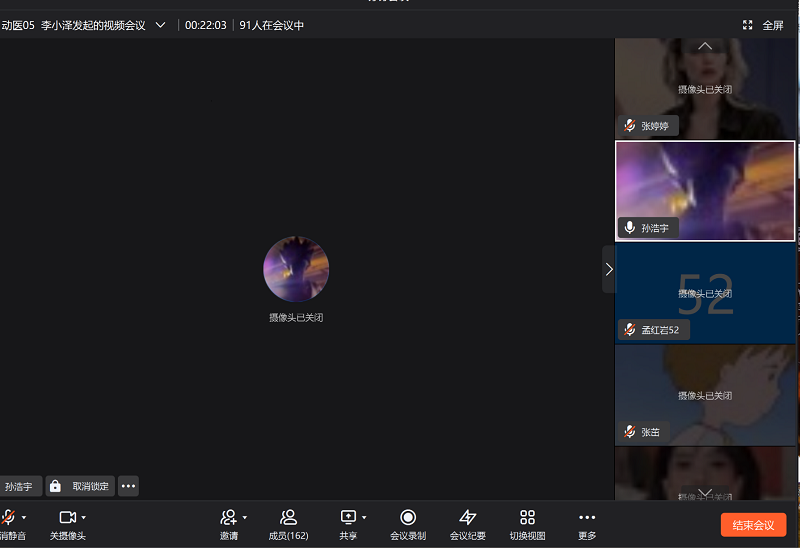Screen dimensions: 800x548
Task: Click the microphone unmute icon
Action: click(x=8, y=517)
